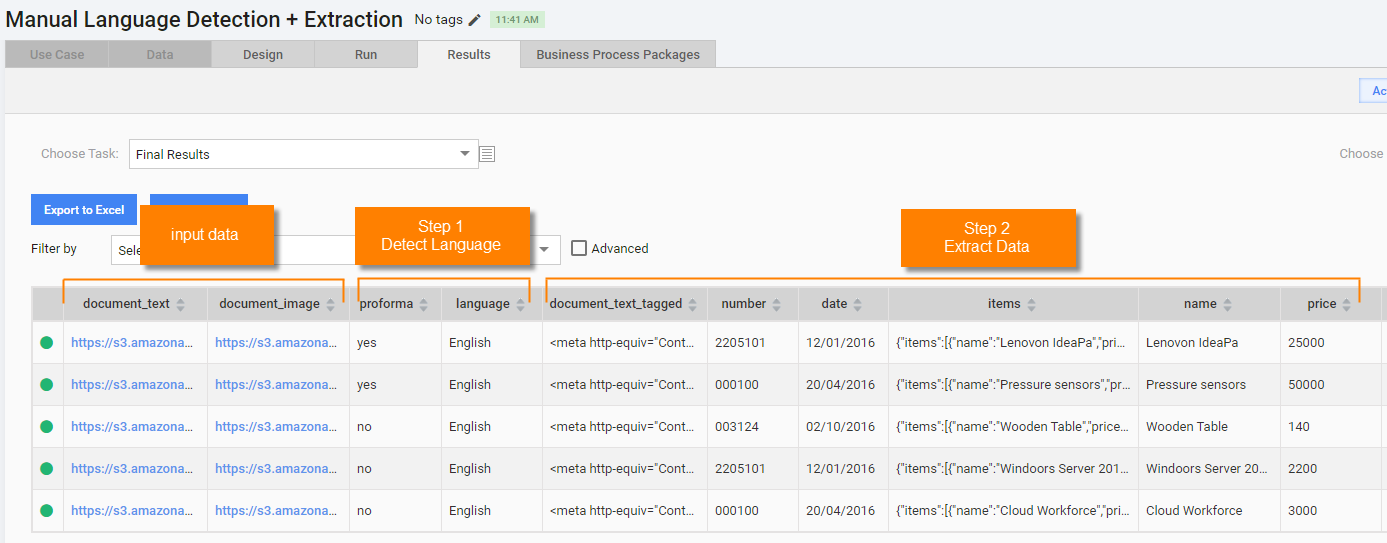Open document_image link in Windoors Server row
The width and height of the screenshot is (1387, 543).
click(x=275, y=468)
